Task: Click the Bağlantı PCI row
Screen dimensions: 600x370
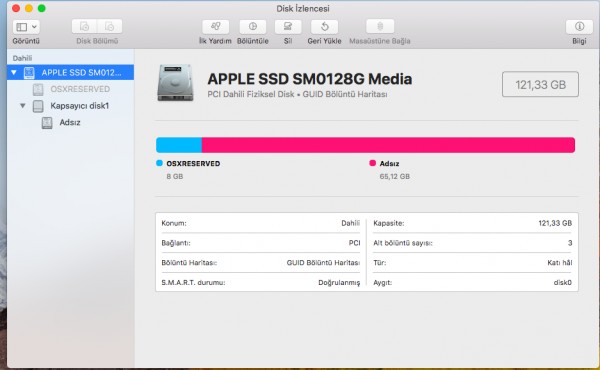Action: 261,243
